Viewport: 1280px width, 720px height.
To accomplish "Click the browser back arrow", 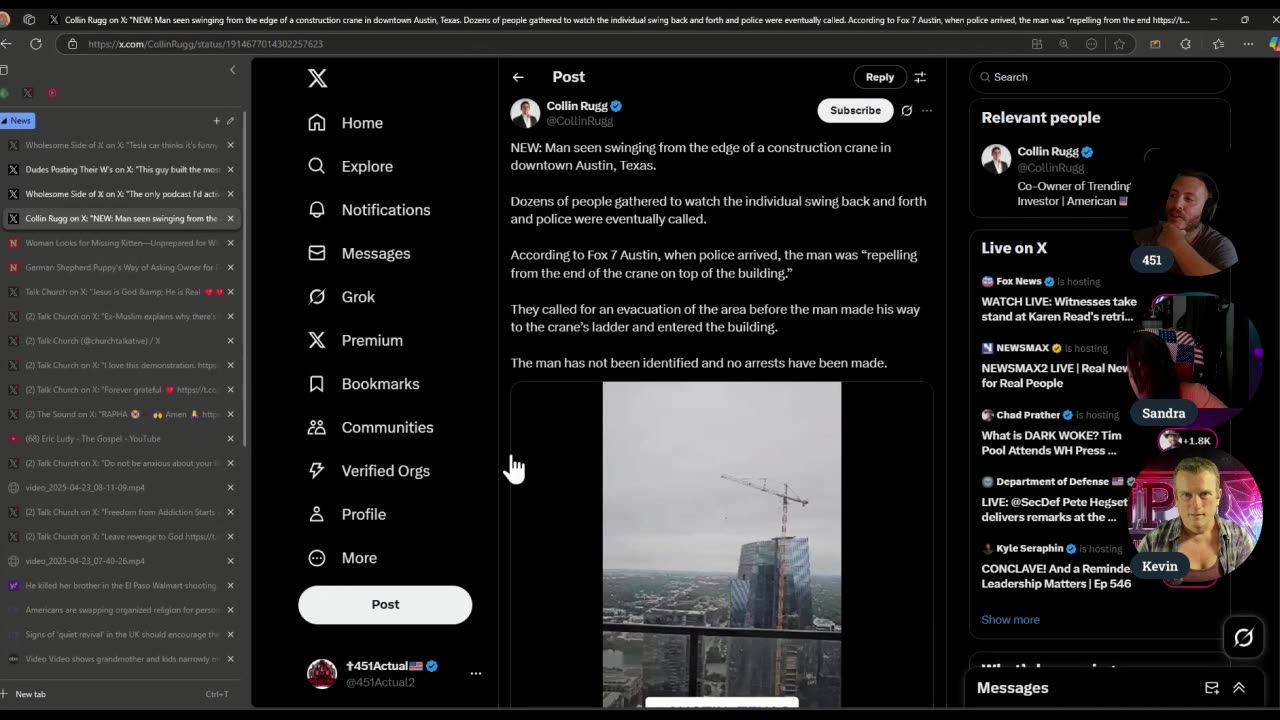I will click(x=7, y=44).
